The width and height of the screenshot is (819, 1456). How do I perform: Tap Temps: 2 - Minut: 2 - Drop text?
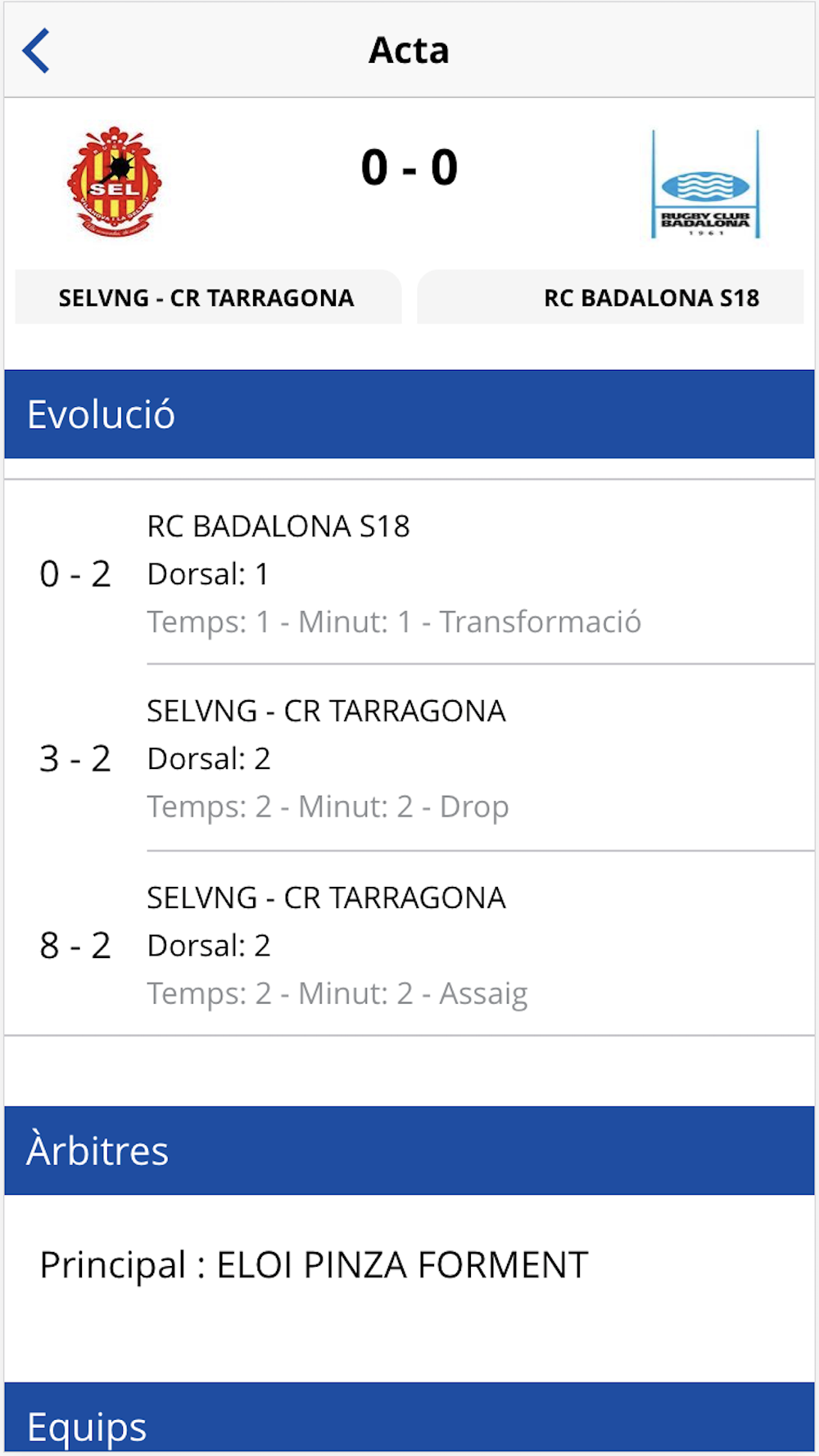328,807
